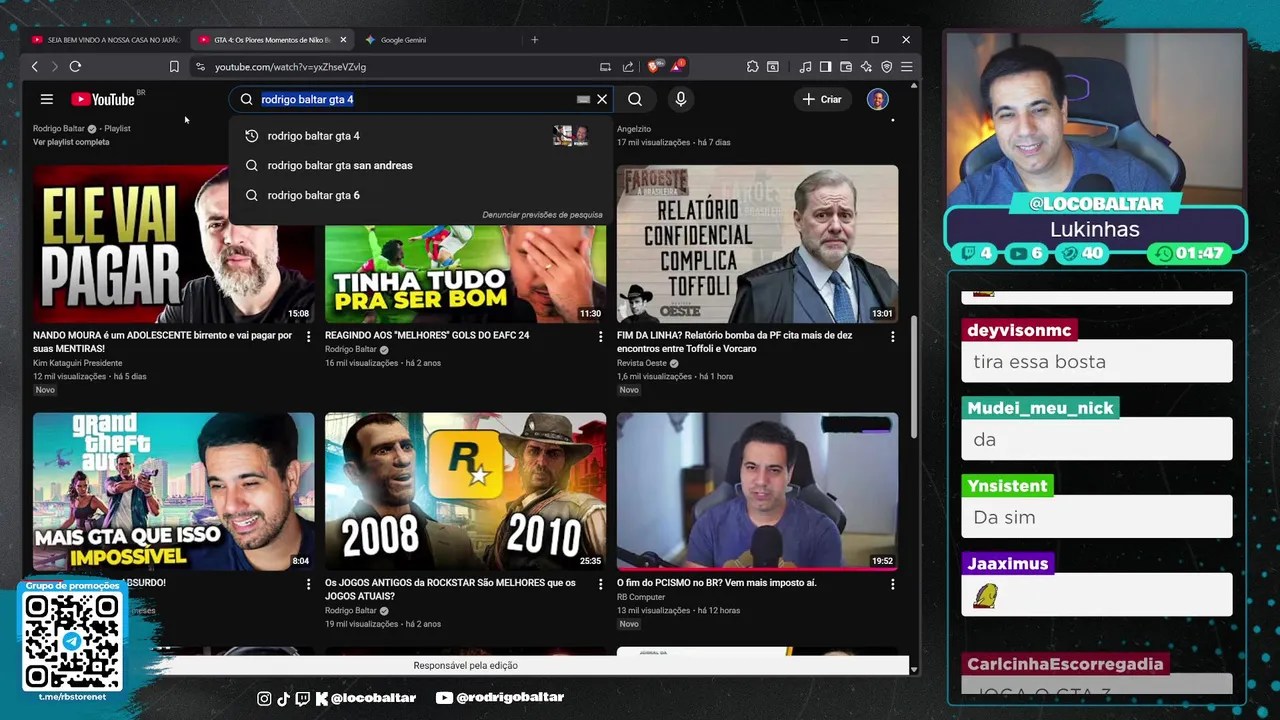Toggle browser sidebar panel icon
Viewport: 1280px width, 720px height.
pyautogui.click(x=826, y=67)
